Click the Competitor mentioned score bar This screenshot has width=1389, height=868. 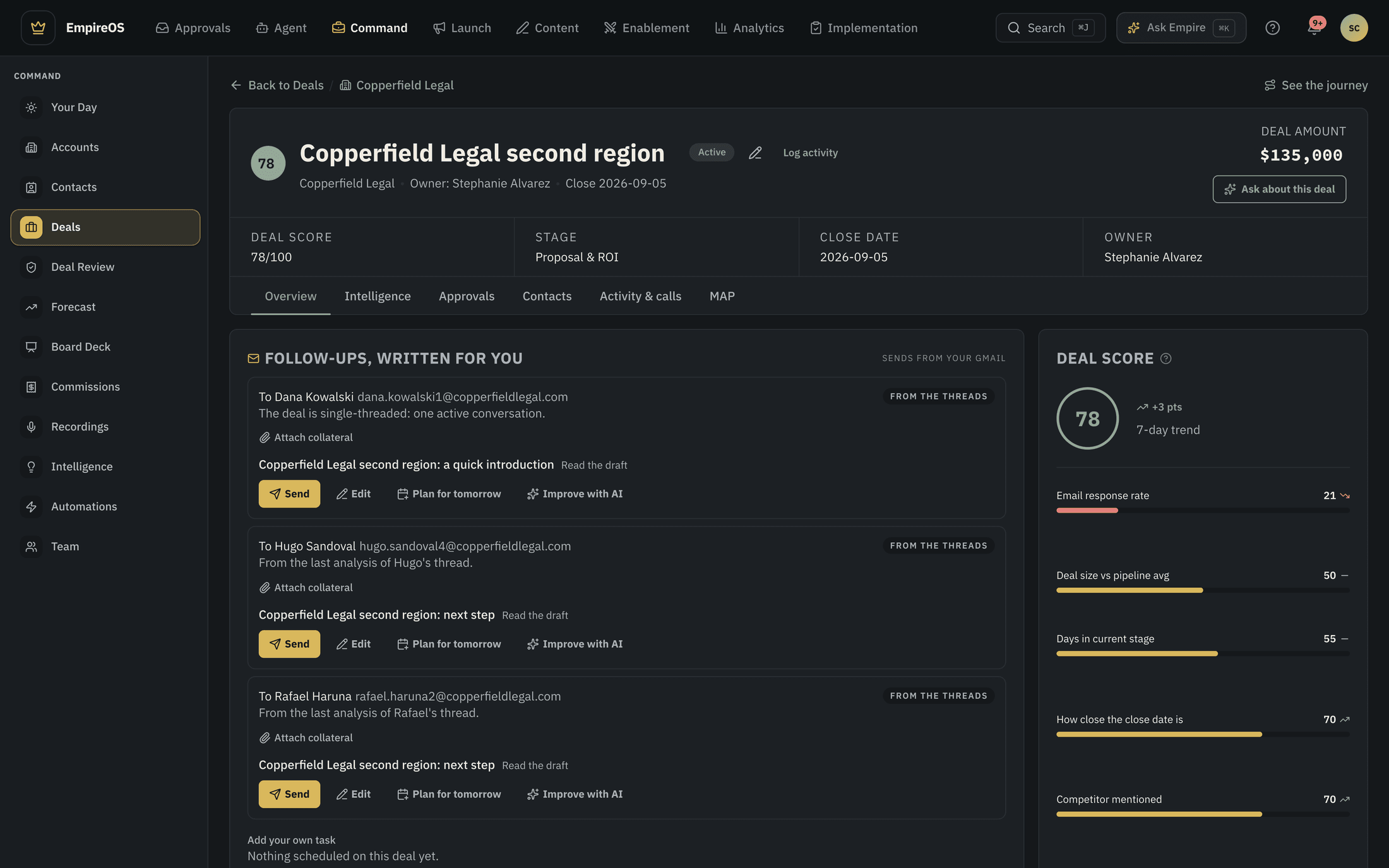[x=1203, y=814]
